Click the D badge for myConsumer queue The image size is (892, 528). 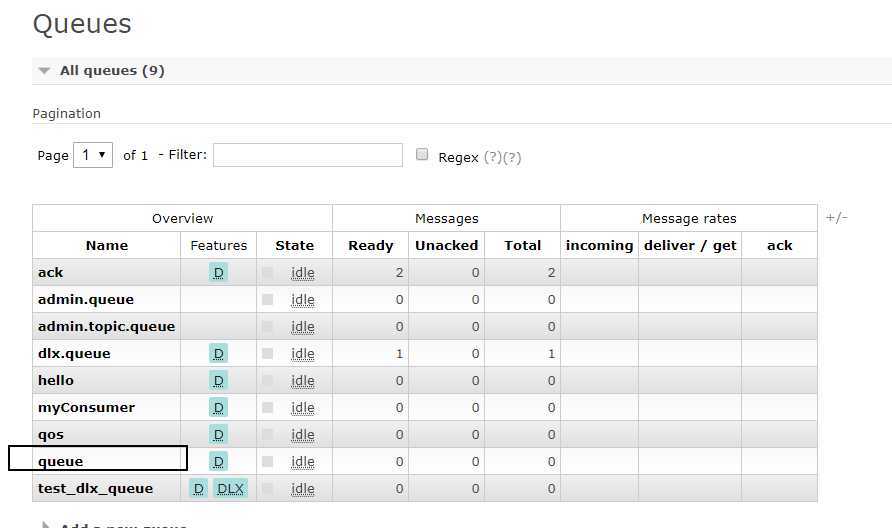pos(218,407)
